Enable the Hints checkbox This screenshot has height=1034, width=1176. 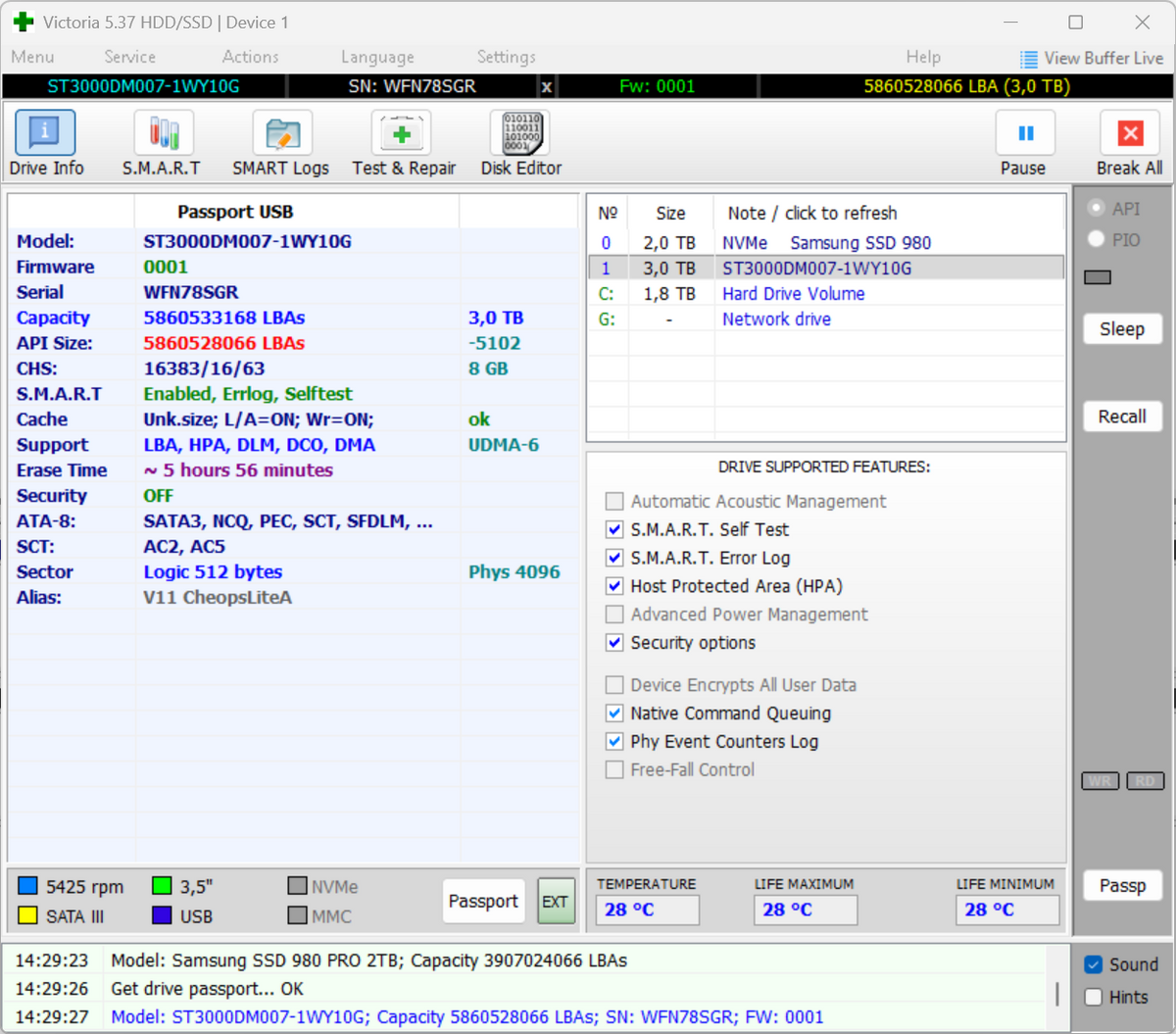tap(1094, 998)
